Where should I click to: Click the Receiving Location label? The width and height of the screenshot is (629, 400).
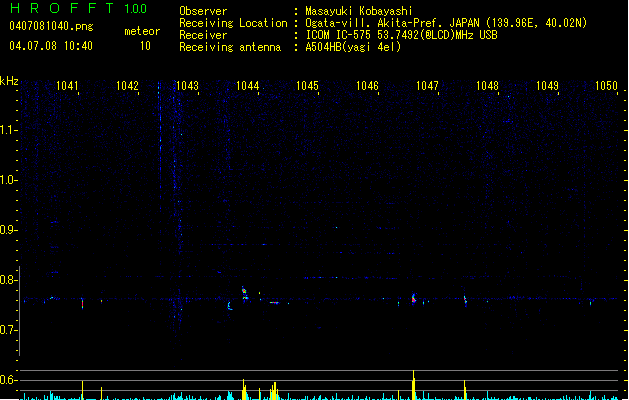tap(233, 23)
